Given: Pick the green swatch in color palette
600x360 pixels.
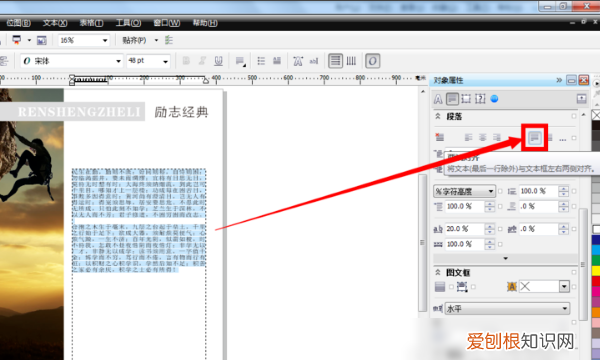Looking at the screenshot, I should 596,260.
